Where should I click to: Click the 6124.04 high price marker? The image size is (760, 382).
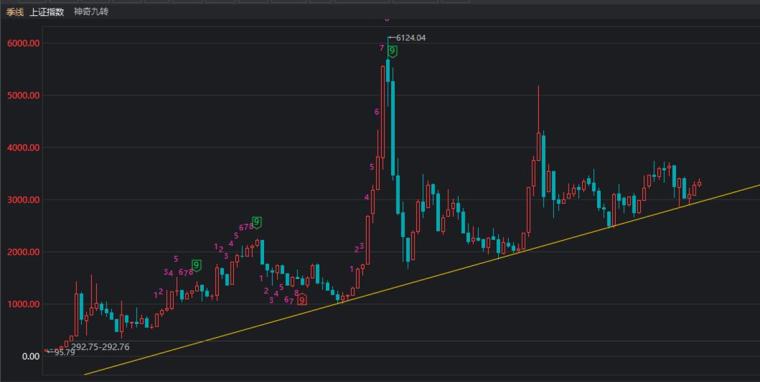tap(411, 38)
